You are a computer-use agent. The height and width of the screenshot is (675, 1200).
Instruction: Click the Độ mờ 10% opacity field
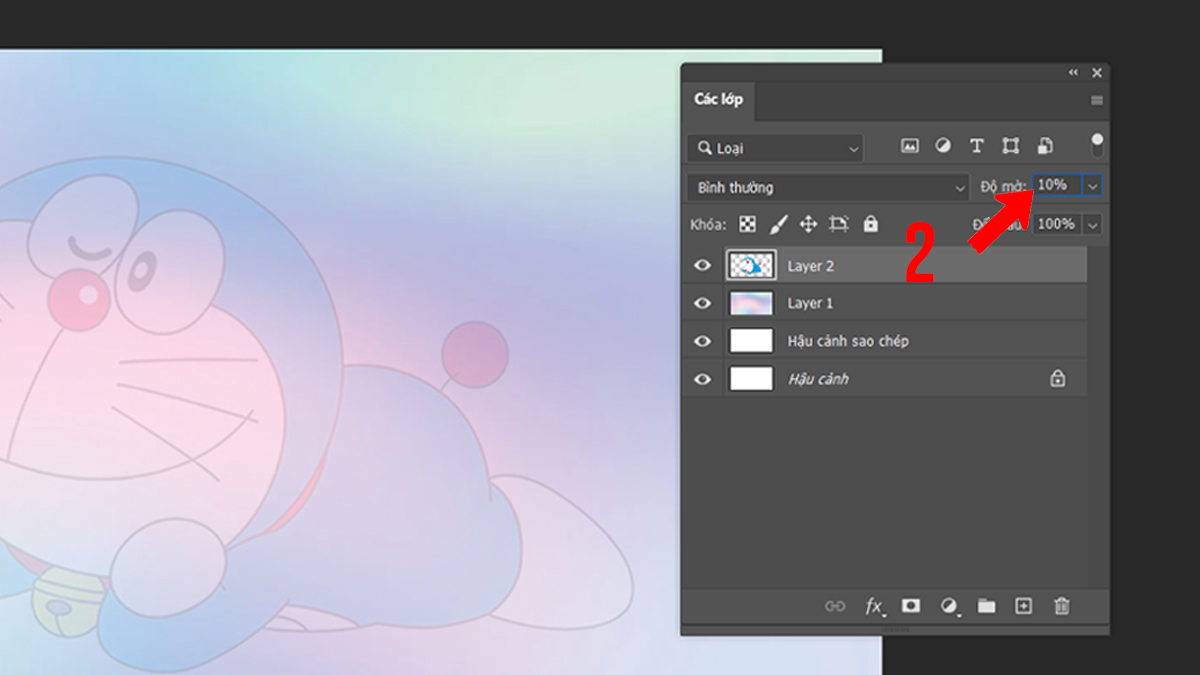coord(1058,186)
